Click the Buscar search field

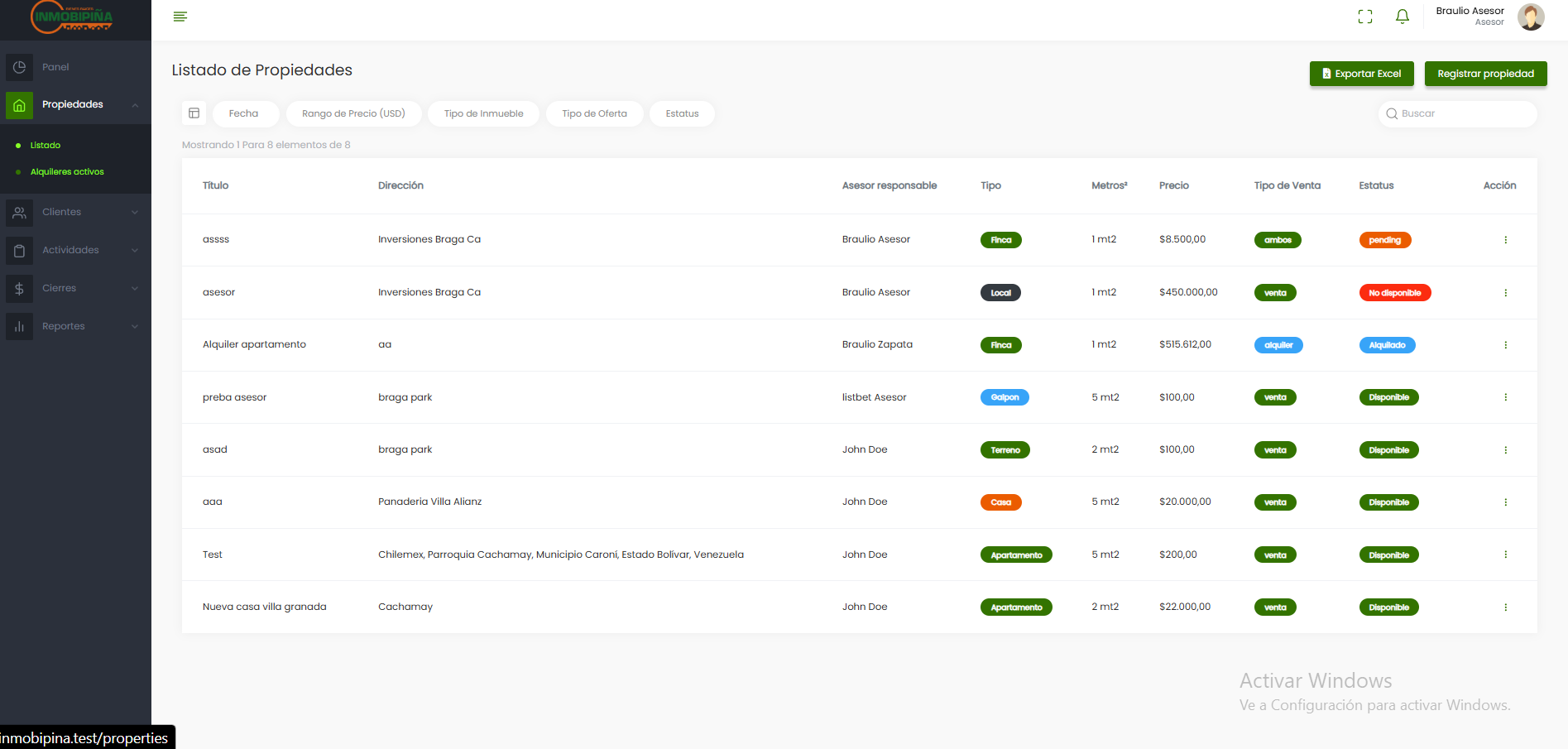point(1458,114)
